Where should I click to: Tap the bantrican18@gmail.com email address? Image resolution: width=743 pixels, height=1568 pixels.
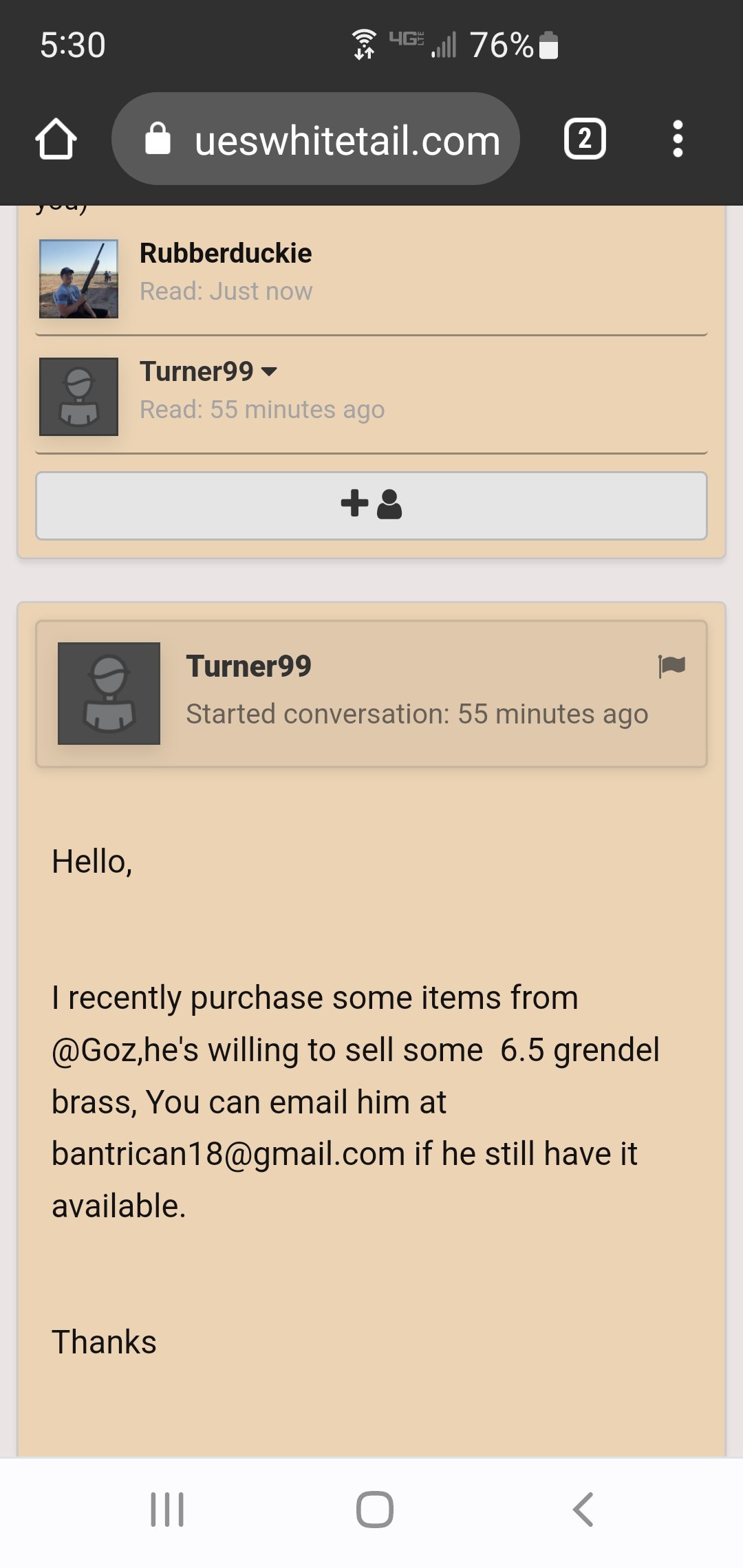click(x=228, y=1153)
